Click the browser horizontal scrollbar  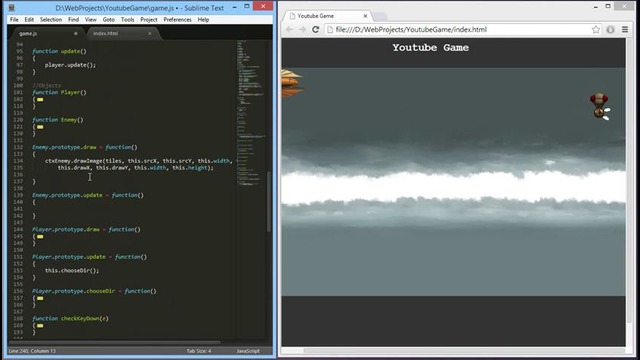(x=464, y=350)
